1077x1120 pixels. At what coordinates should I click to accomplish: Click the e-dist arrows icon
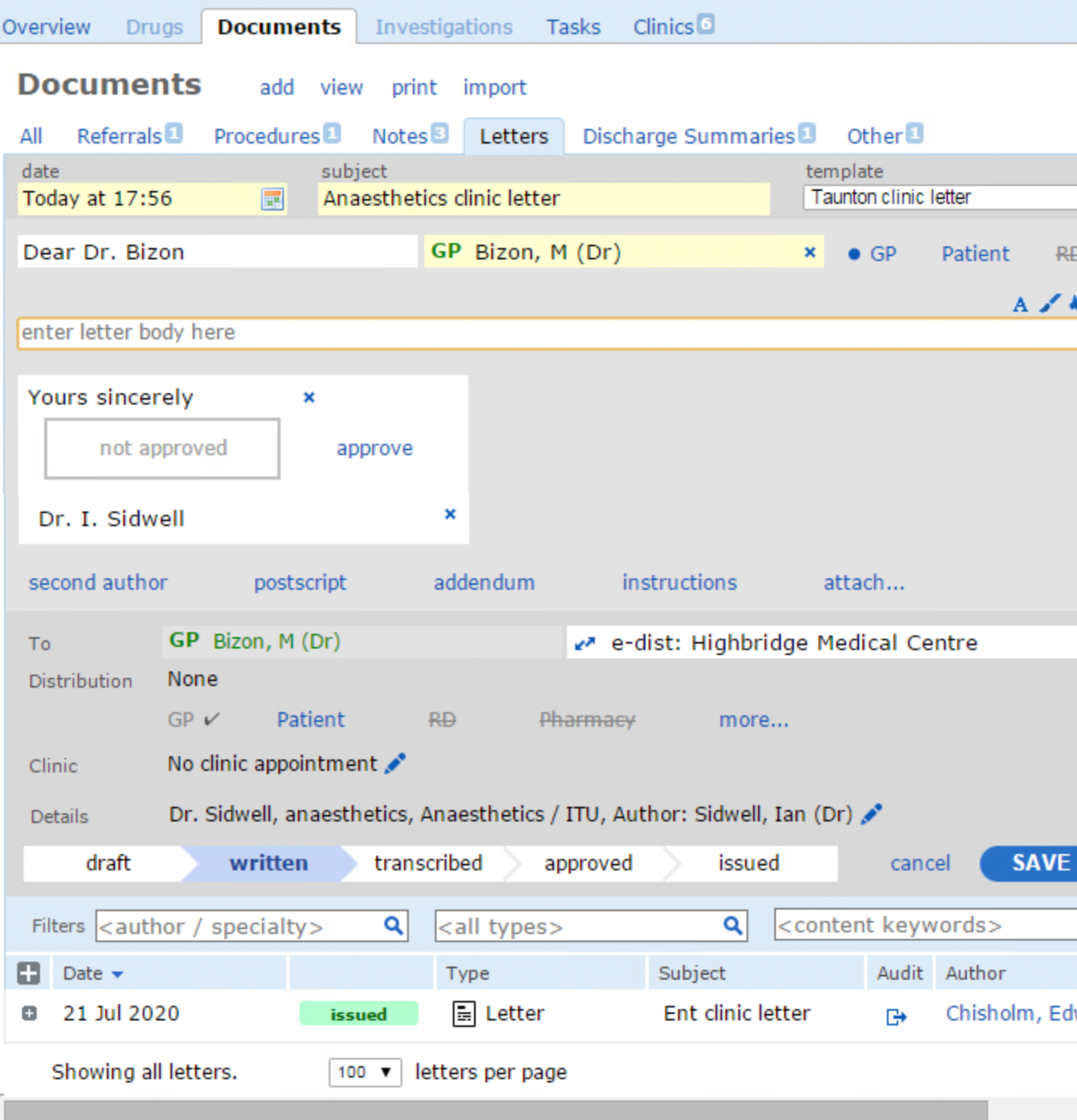tap(585, 644)
